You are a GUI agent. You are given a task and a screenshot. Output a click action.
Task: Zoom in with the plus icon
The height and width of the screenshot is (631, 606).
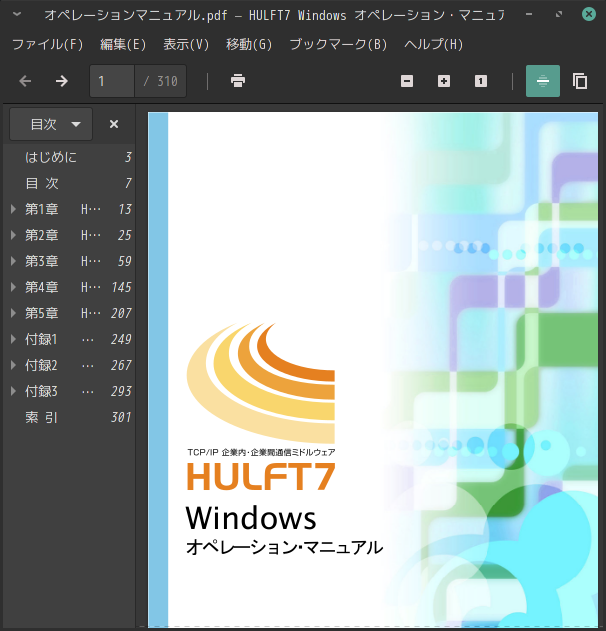click(x=444, y=81)
